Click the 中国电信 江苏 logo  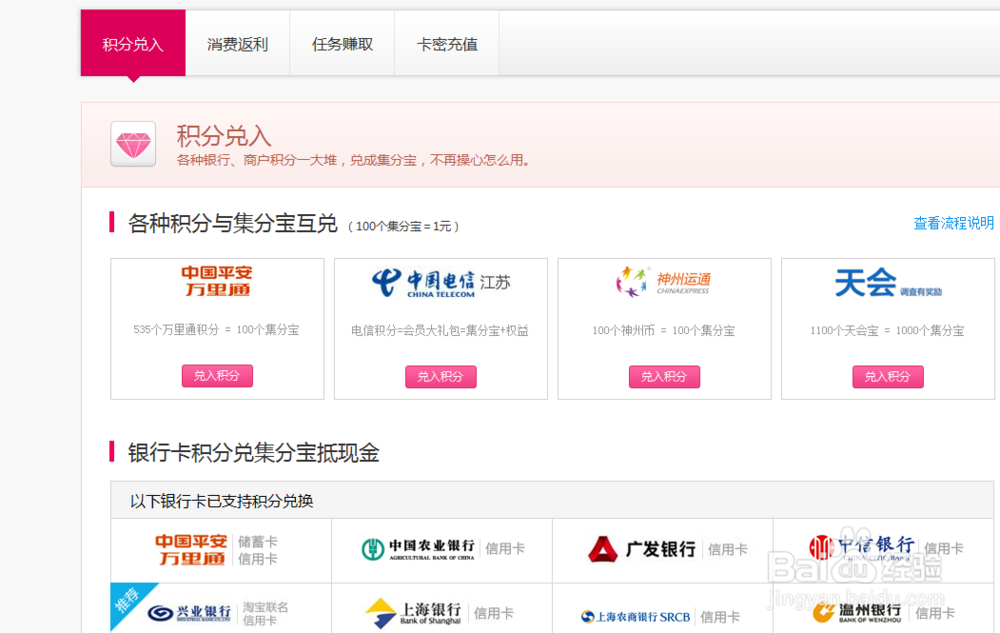pyautogui.click(x=441, y=282)
